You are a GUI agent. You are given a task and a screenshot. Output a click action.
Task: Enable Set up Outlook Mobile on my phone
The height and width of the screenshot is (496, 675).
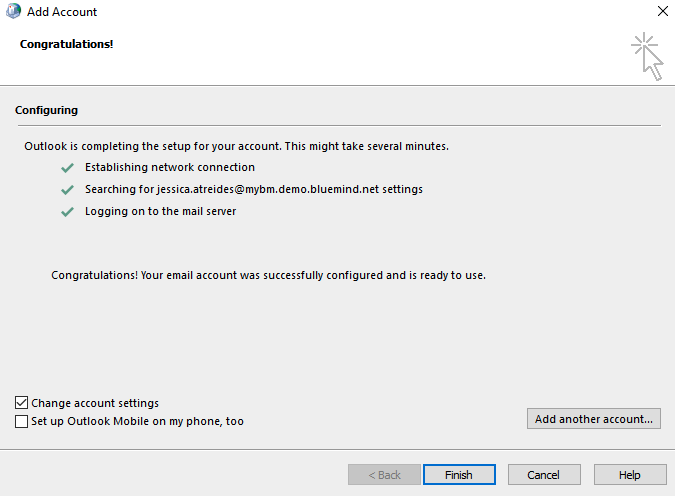(x=22, y=421)
